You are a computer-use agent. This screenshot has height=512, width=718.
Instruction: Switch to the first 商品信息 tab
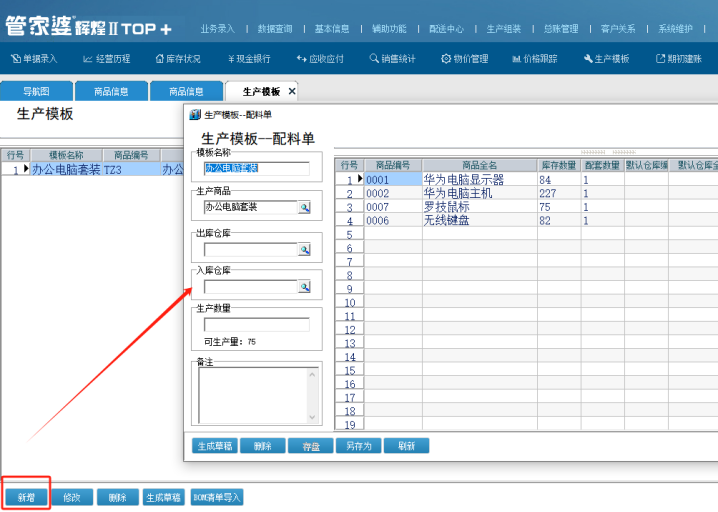(x=111, y=91)
